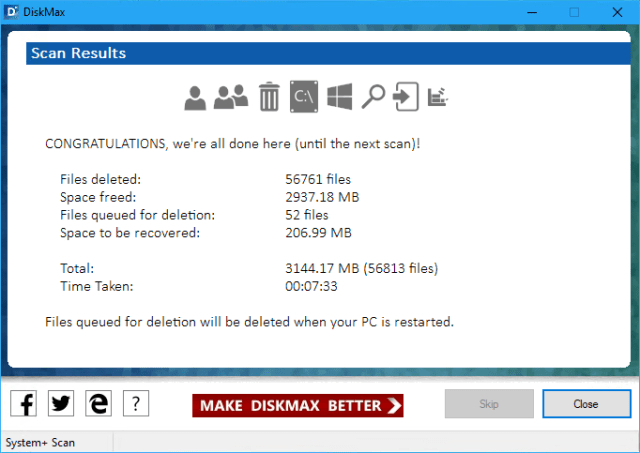The image size is (640, 453).
Task: Open the Twitter bird icon
Action: click(61, 404)
